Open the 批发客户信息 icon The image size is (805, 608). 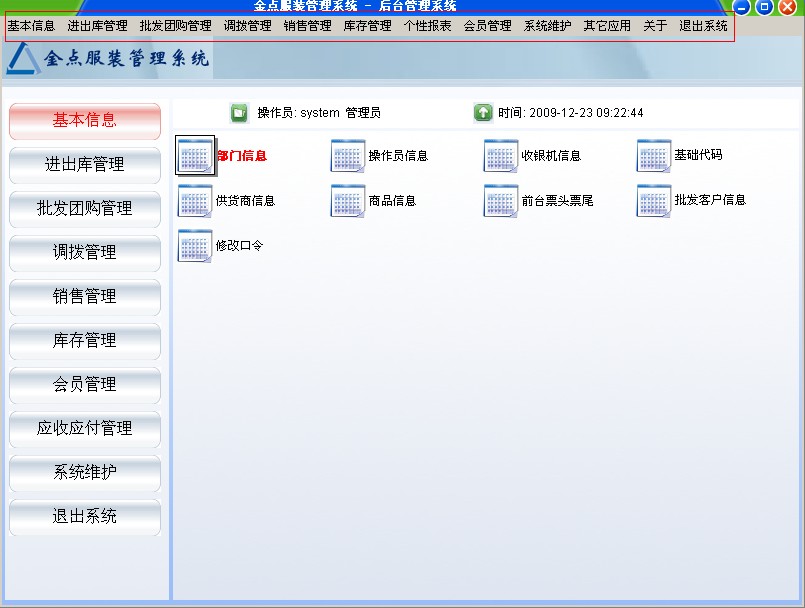tap(654, 201)
